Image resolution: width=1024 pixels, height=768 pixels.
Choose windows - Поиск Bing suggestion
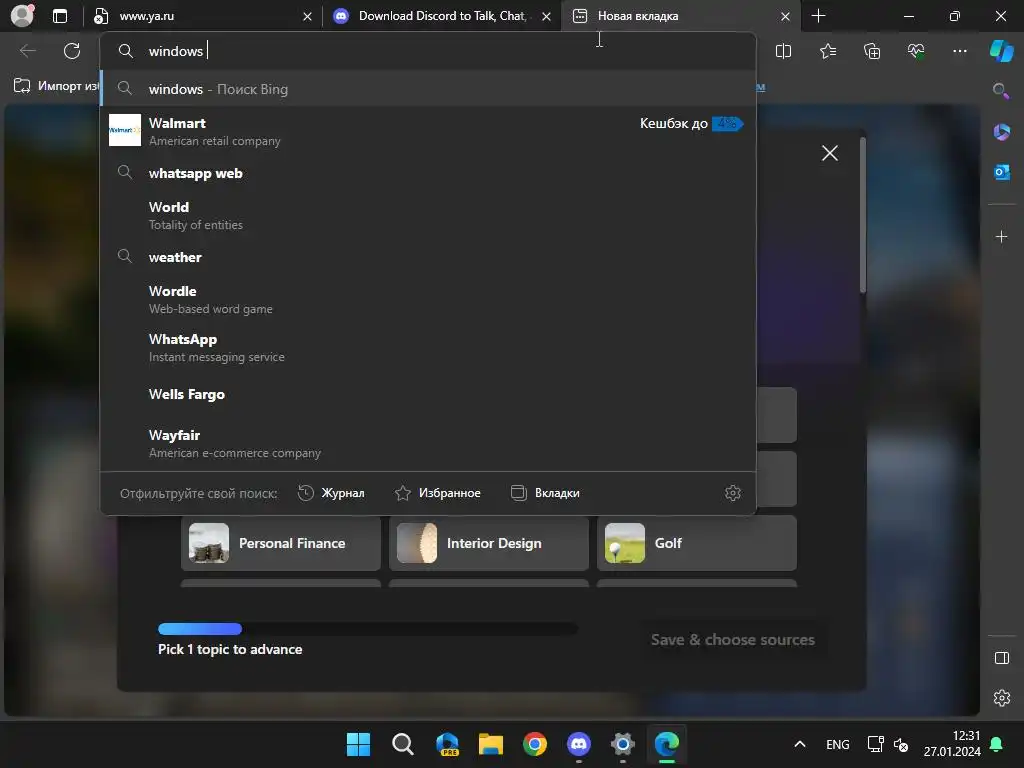click(x=428, y=89)
